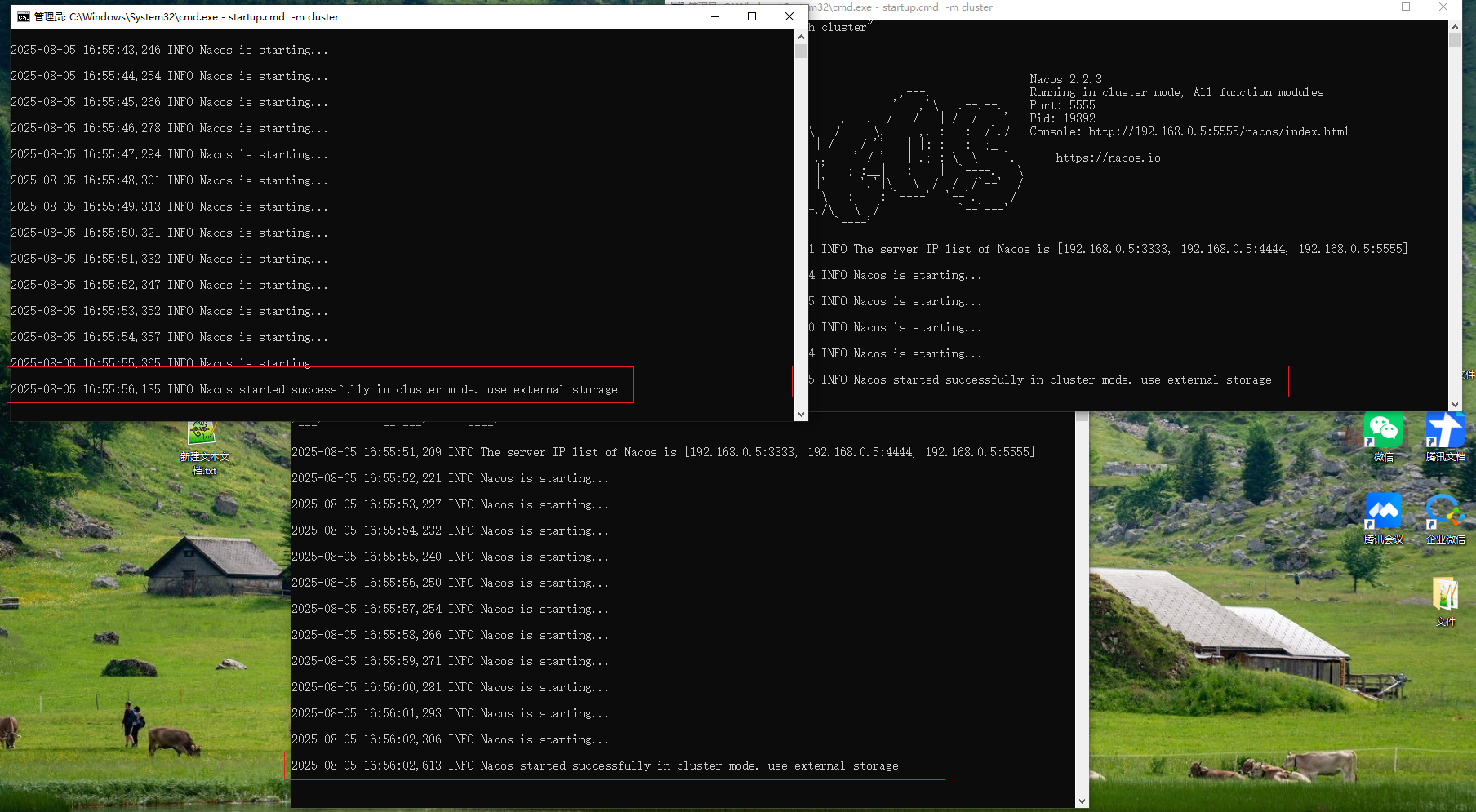This screenshot has height=812, width=1476.
Task: Launch 微信 WeChat desktop shortcut
Action: pos(1384,437)
